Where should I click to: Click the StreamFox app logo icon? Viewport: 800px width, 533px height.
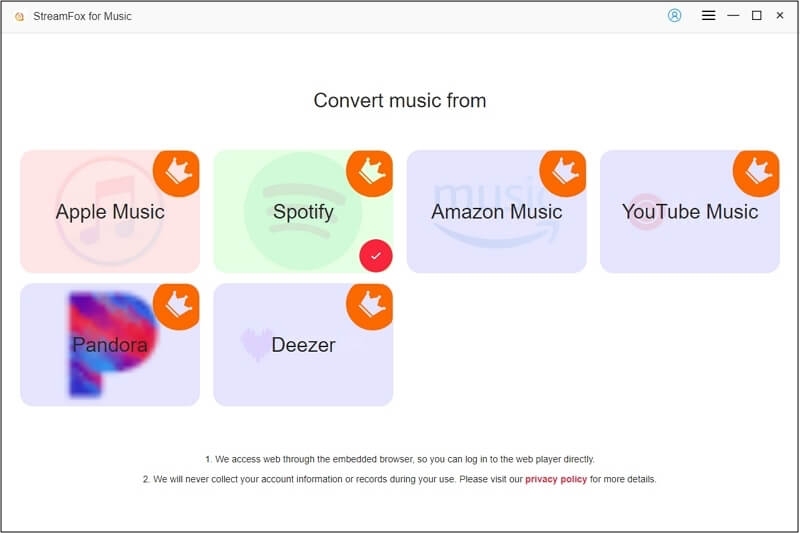(x=19, y=17)
